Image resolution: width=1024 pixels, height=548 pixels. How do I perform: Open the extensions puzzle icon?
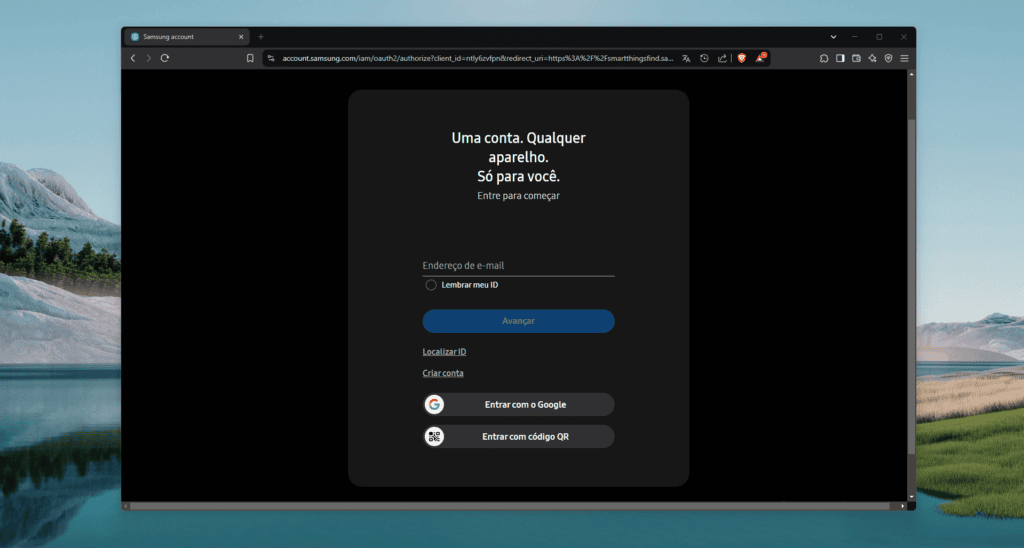click(x=824, y=58)
